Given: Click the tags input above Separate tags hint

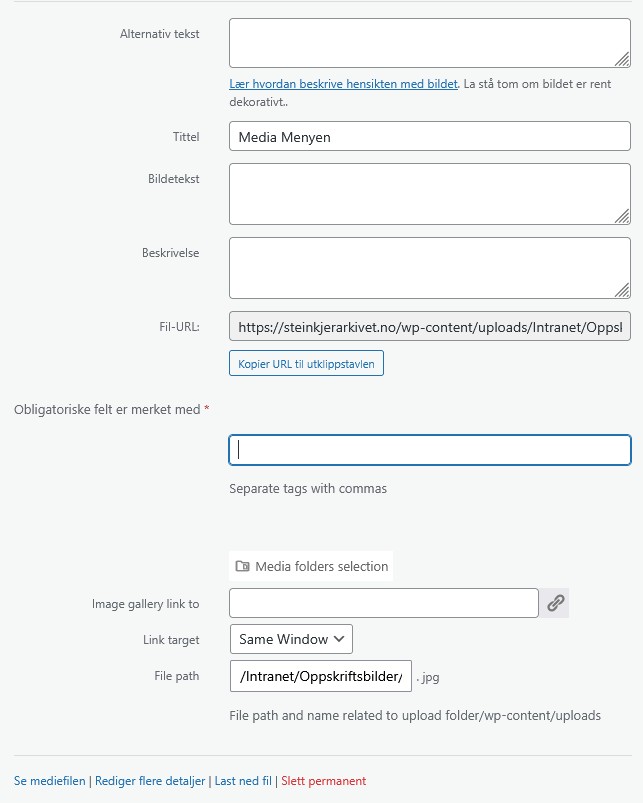Looking at the screenshot, I should tap(430, 450).
